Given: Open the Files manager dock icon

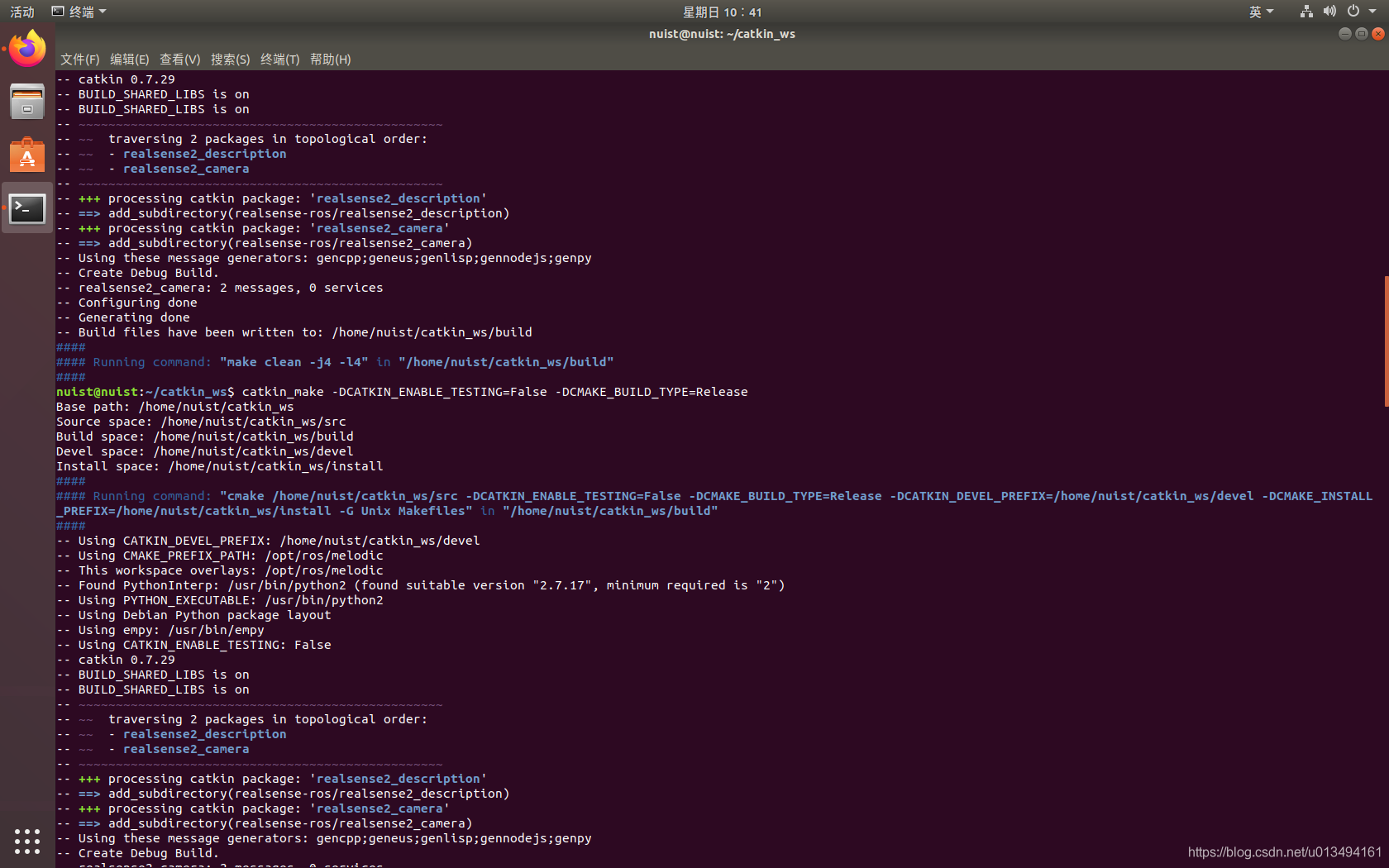Looking at the screenshot, I should [x=27, y=102].
